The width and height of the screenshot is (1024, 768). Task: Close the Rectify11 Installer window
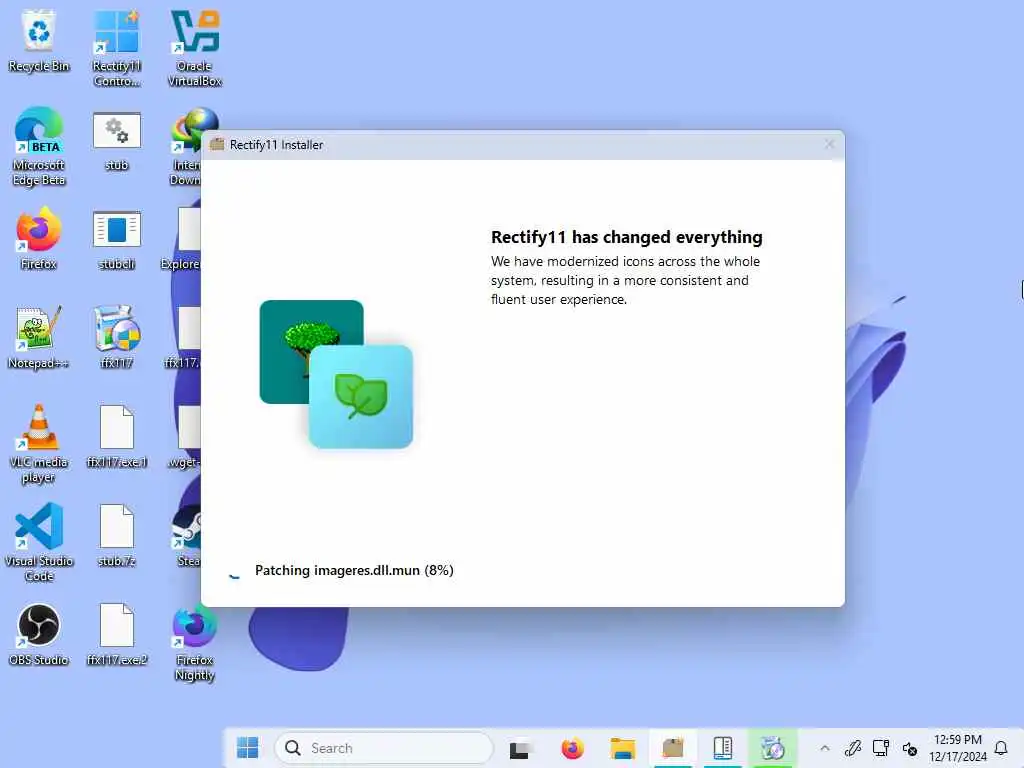829,144
